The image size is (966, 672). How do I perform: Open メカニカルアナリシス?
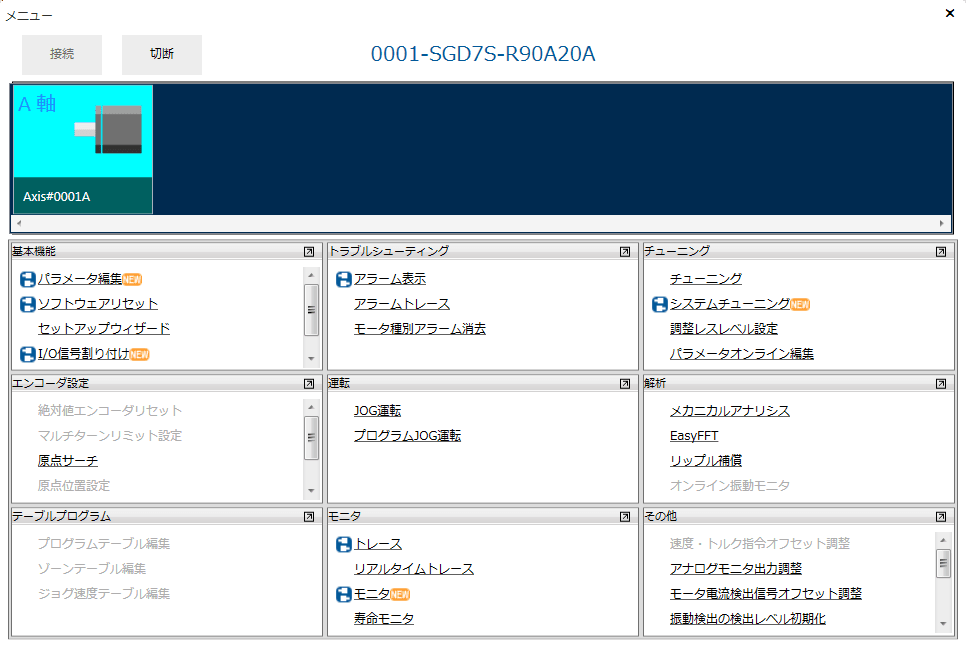732,410
